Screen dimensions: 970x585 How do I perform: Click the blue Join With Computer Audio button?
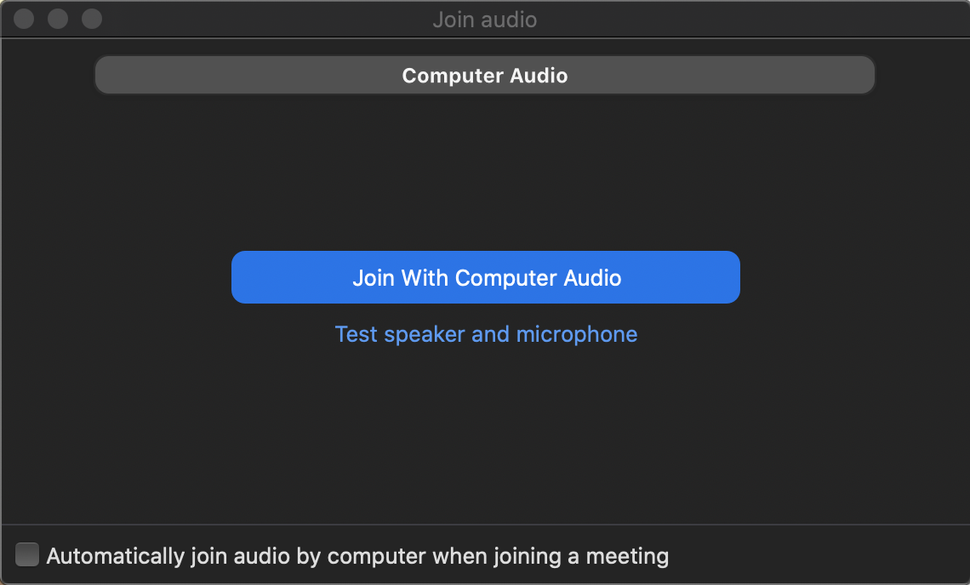[x=485, y=277]
